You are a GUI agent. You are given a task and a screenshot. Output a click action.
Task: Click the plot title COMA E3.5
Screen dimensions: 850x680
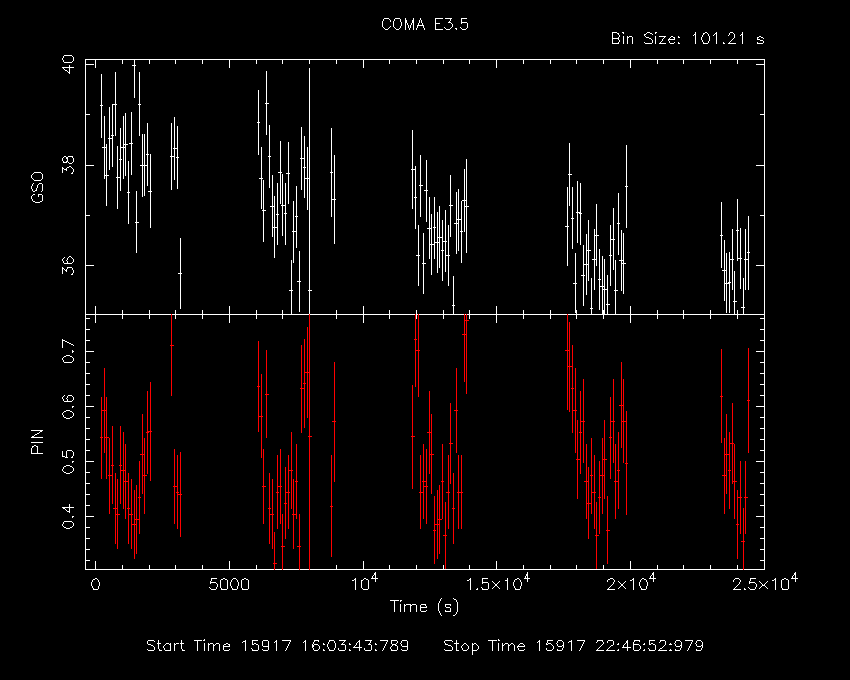[424, 24]
